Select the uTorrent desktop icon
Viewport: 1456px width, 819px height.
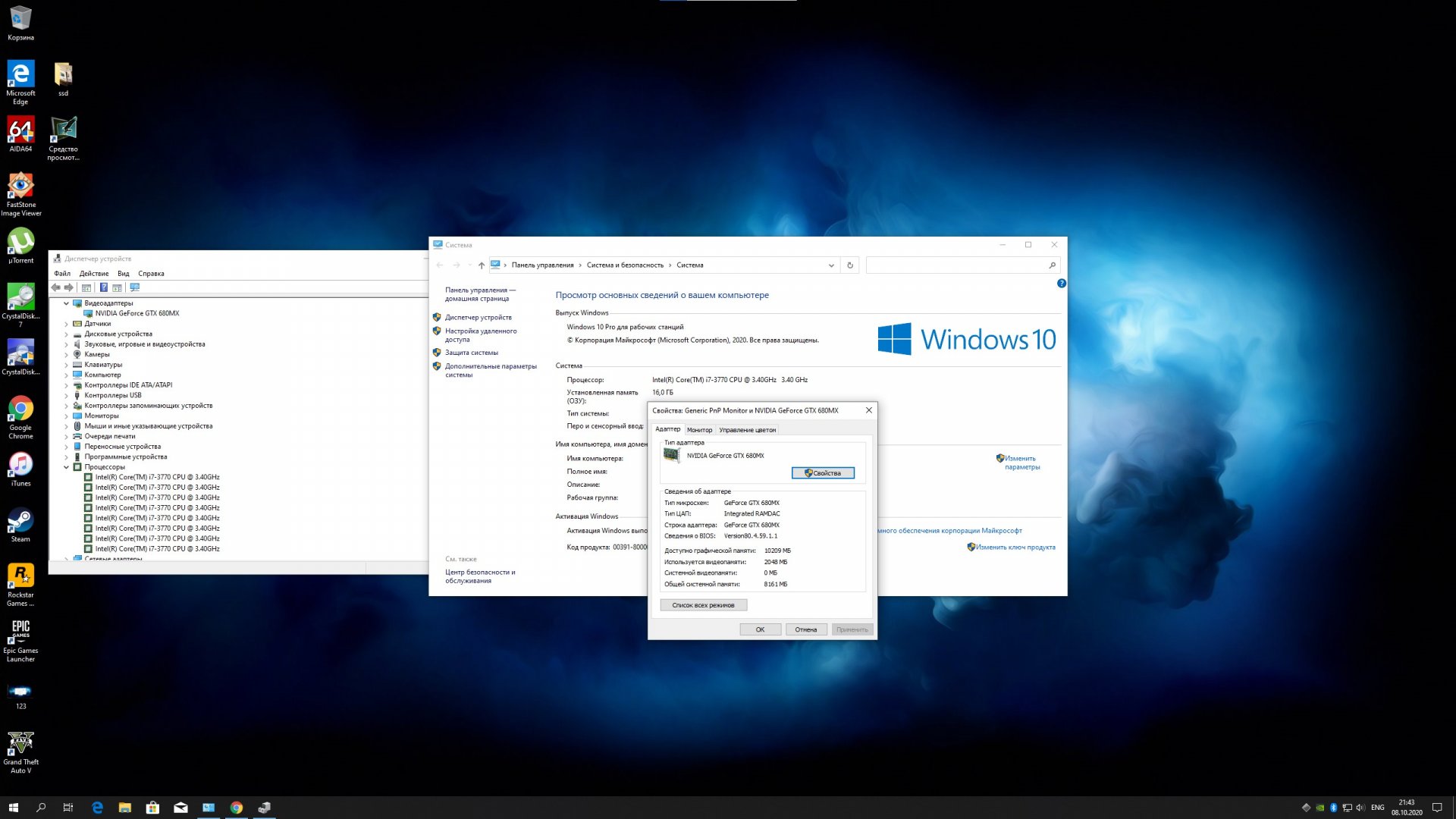coord(20,246)
